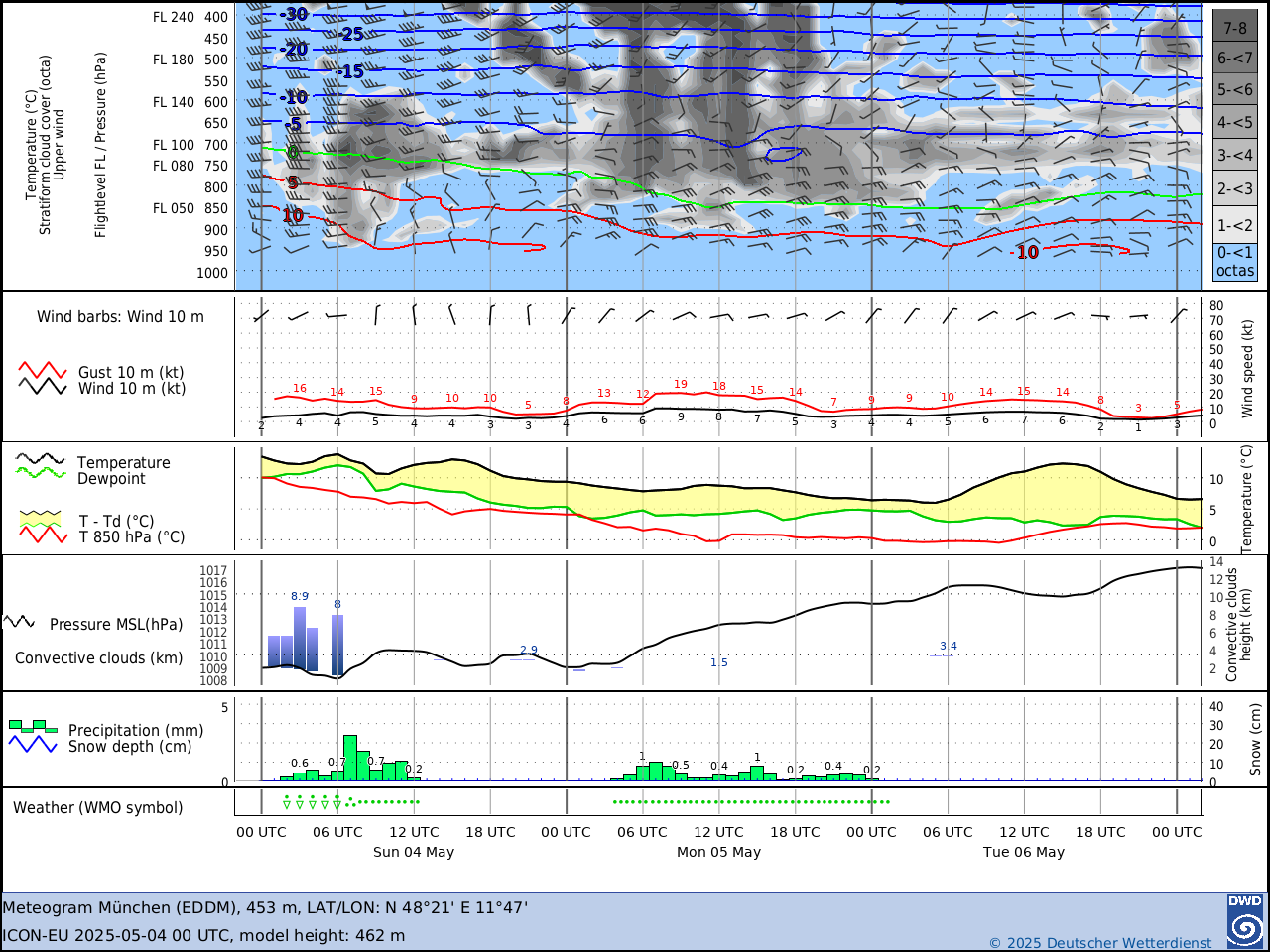
Task: Click the Snow (cm) axis title
Action: 1255,740
